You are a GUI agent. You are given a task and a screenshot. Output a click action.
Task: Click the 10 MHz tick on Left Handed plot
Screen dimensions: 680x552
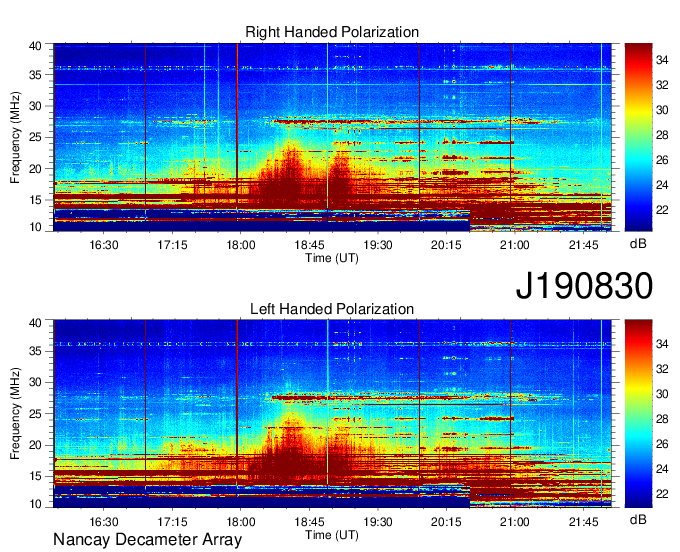pyautogui.click(x=35, y=504)
